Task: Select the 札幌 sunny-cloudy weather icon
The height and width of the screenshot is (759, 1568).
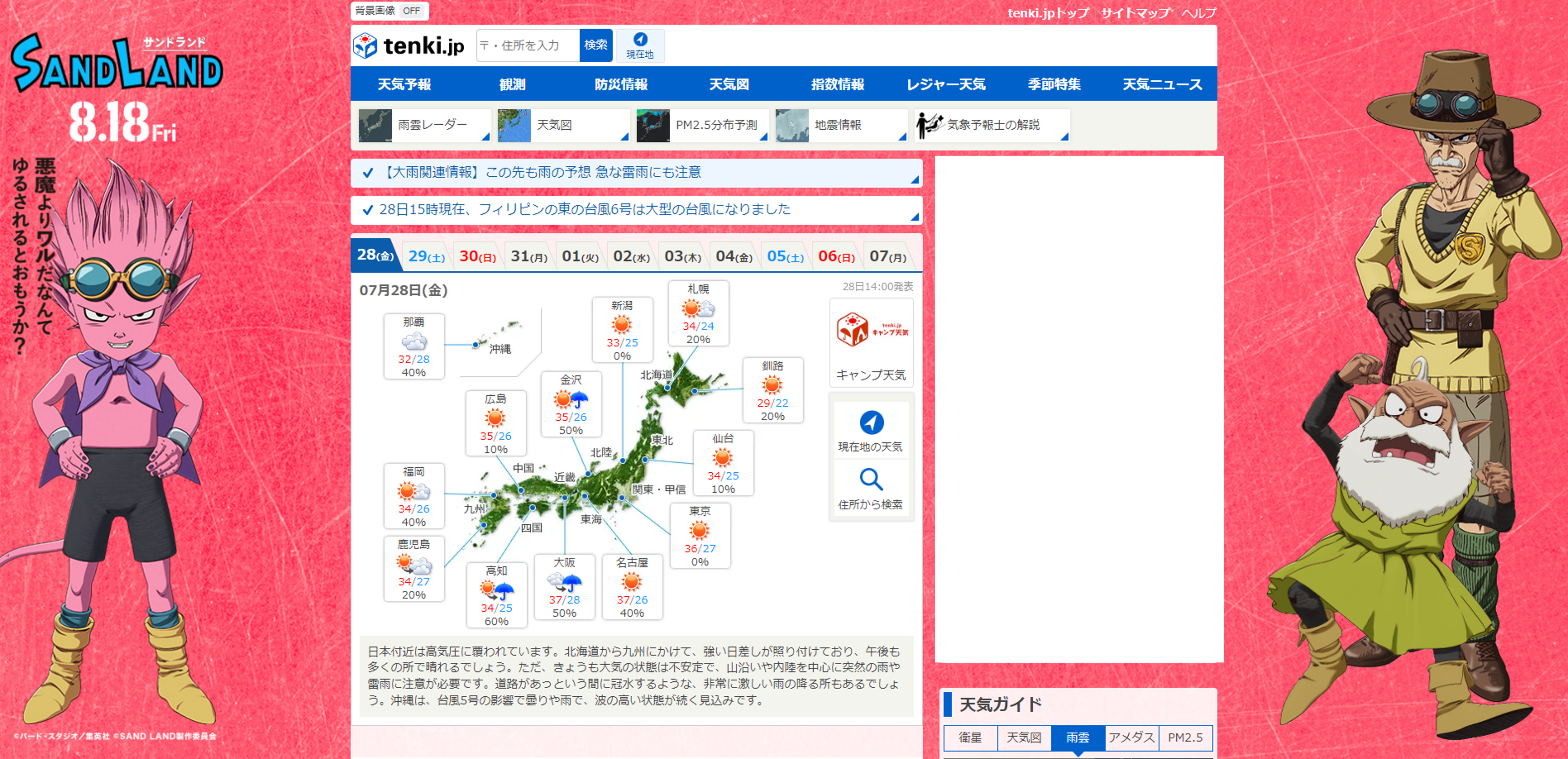Action: point(698,308)
